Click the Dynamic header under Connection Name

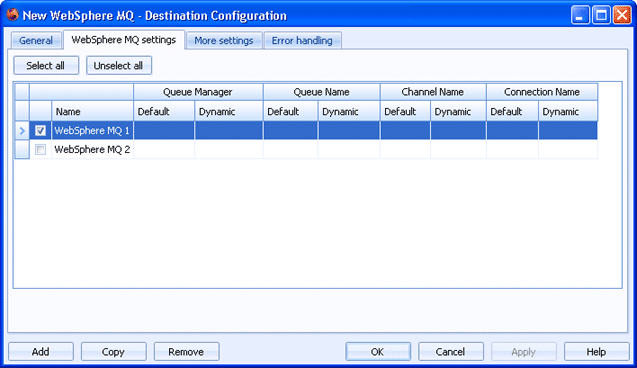(x=568, y=111)
